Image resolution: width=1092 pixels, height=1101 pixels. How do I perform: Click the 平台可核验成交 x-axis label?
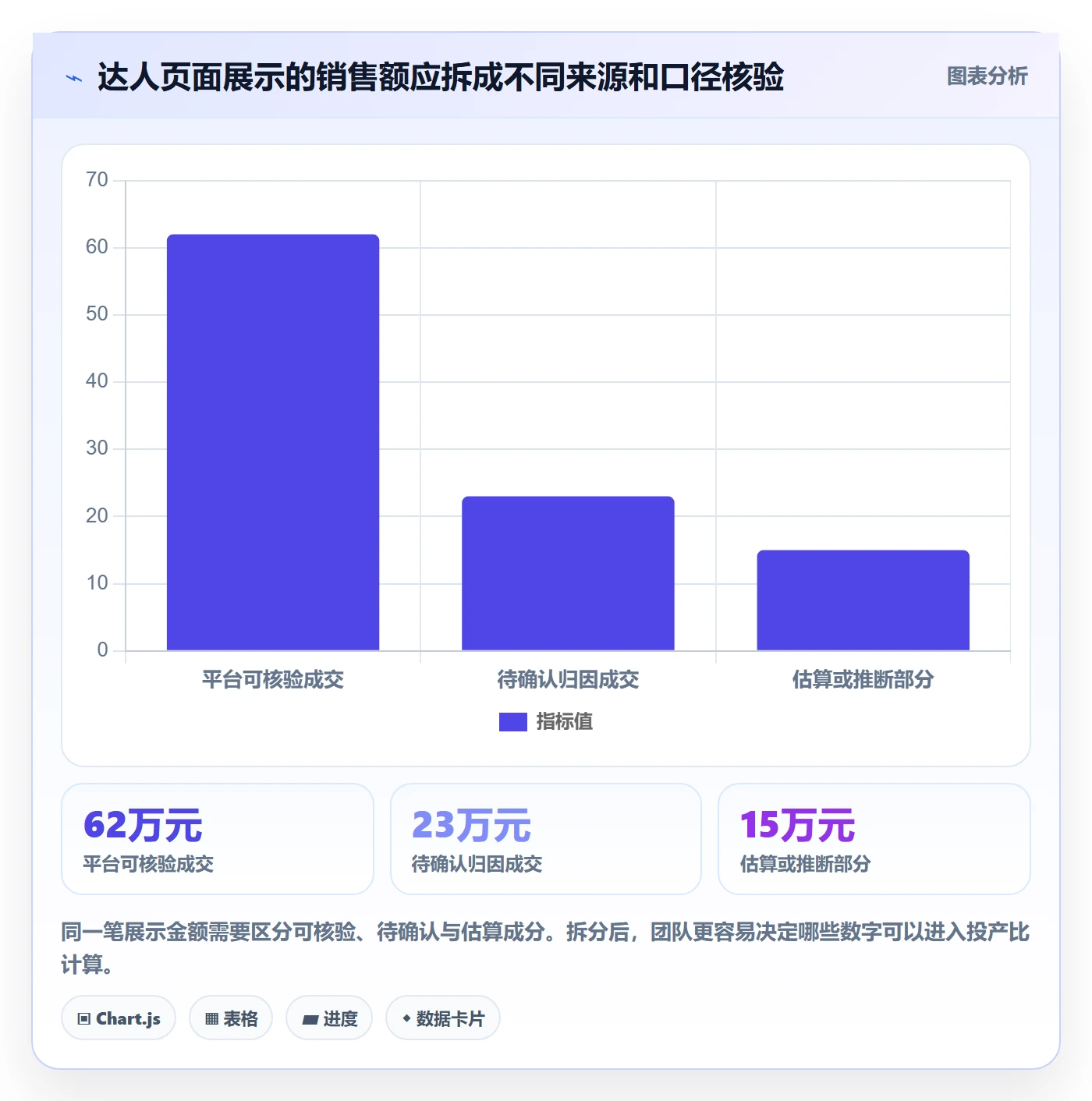pyautogui.click(x=273, y=680)
